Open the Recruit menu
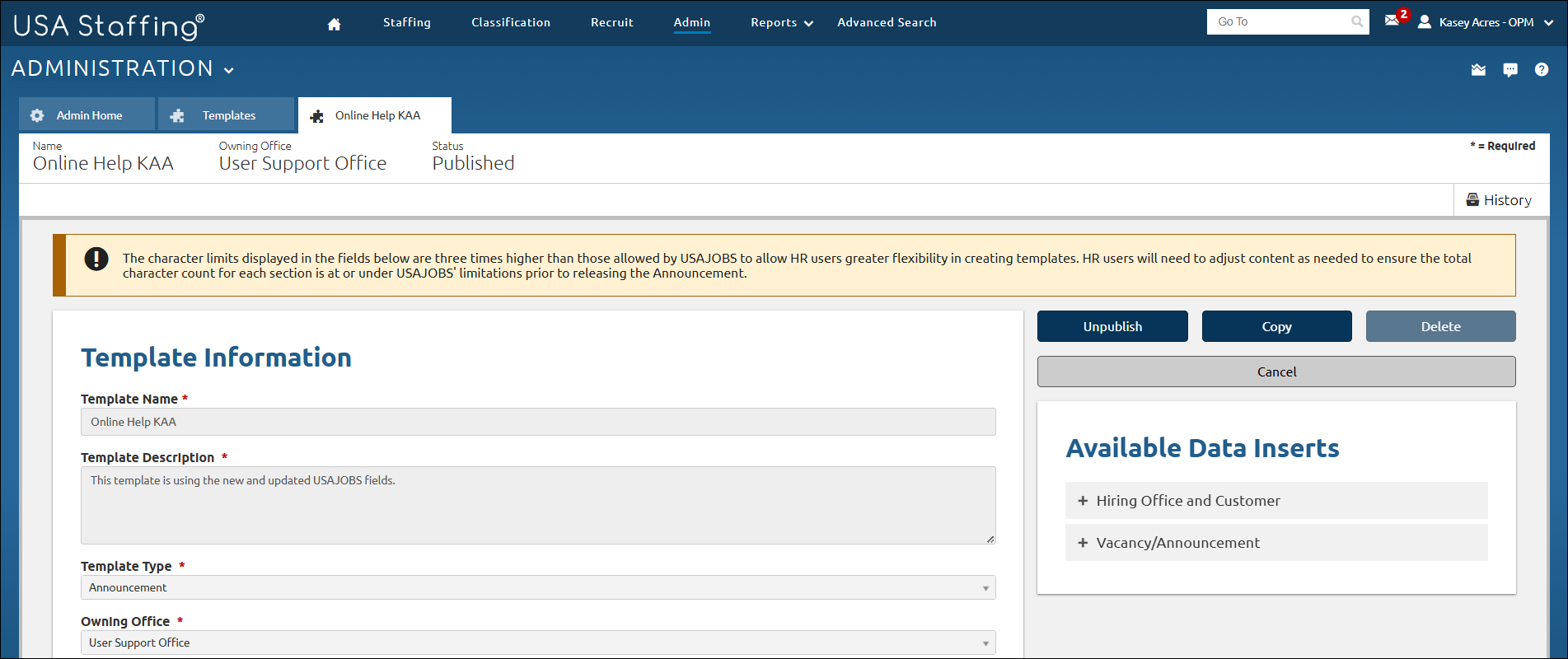The width and height of the screenshot is (1568, 659). pyautogui.click(x=612, y=22)
